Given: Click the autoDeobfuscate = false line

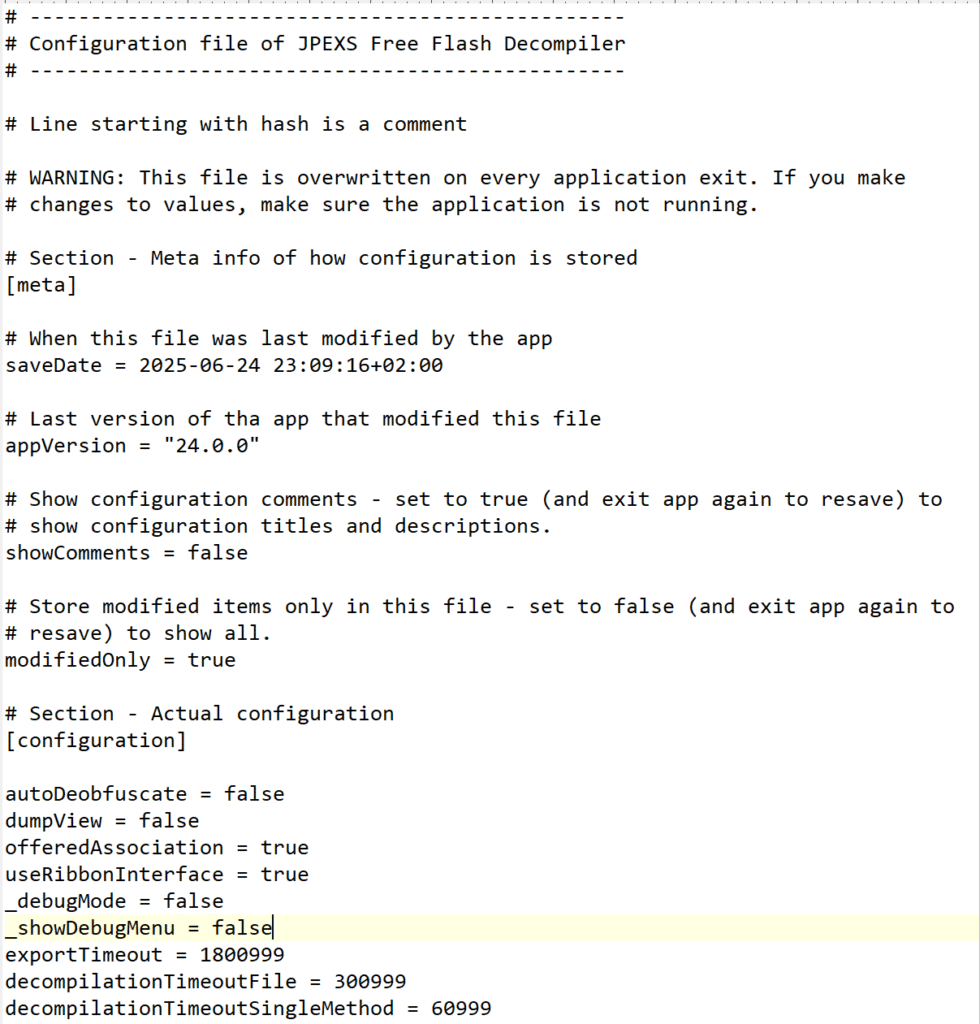Looking at the screenshot, I should pyautogui.click(x=145, y=793).
